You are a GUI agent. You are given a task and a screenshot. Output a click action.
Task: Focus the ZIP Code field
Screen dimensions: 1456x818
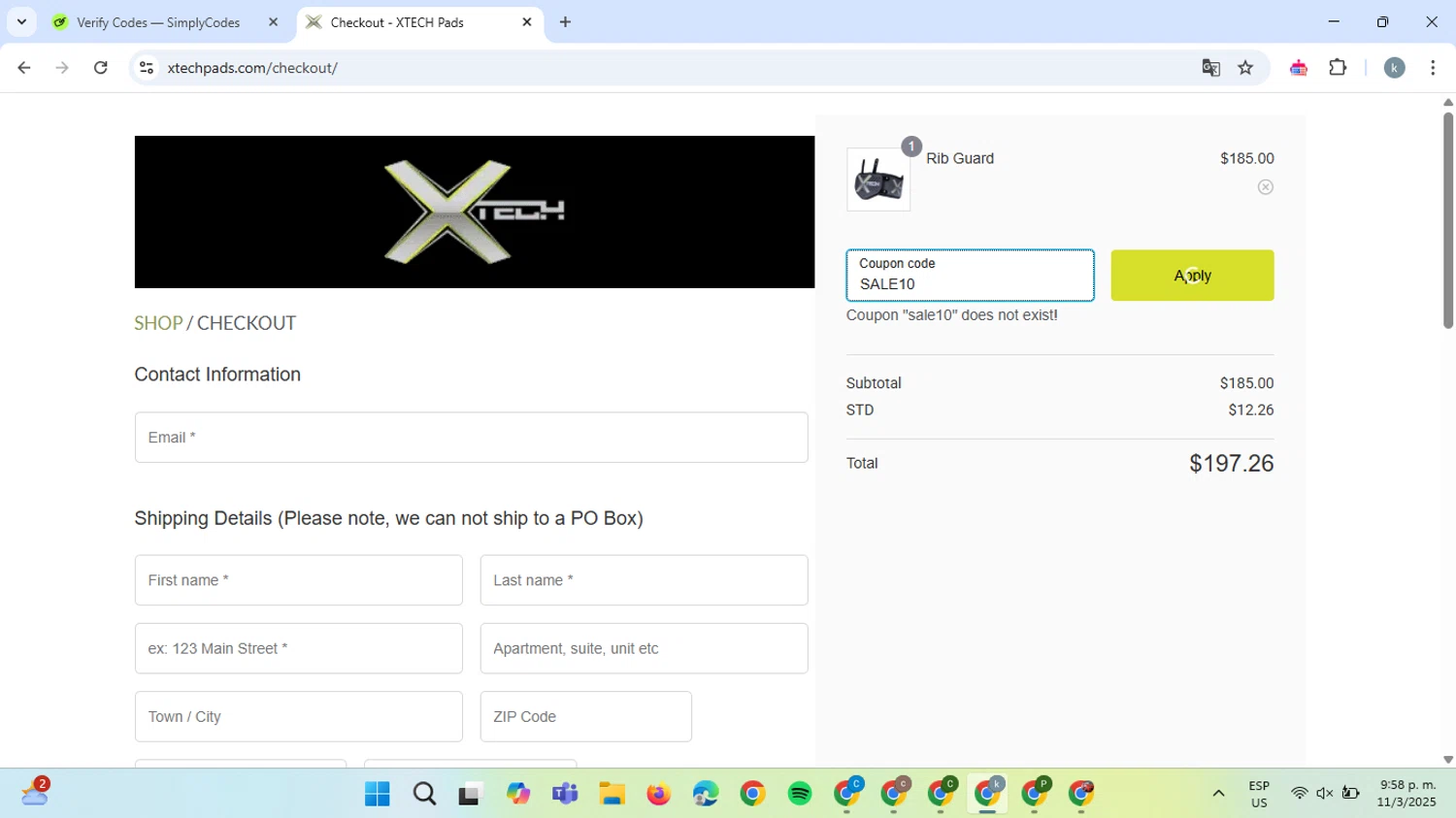(x=585, y=717)
